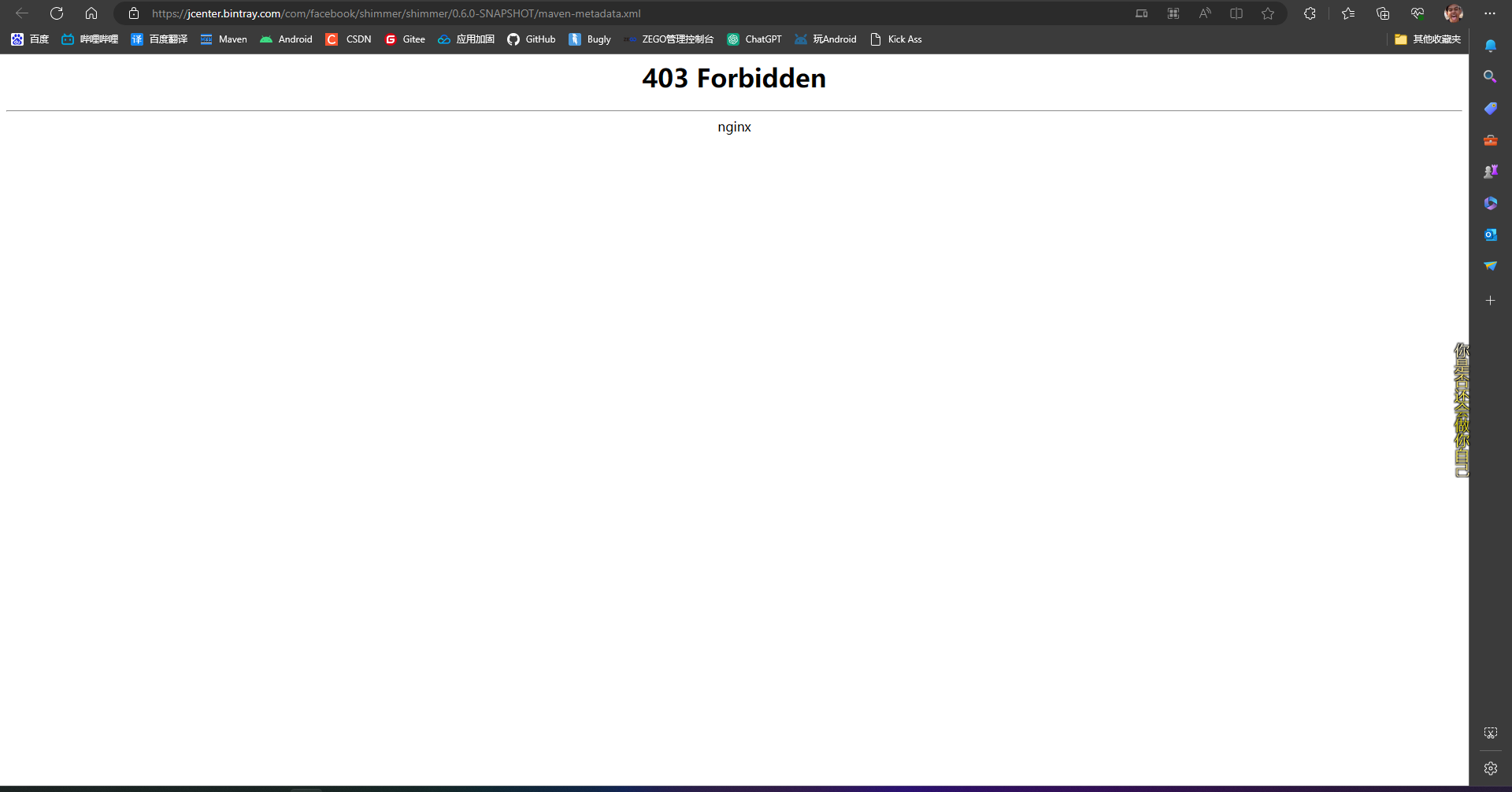The width and height of the screenshot is (1512, 792).
Task: Open the browser more options menu
Action: 1491,13
